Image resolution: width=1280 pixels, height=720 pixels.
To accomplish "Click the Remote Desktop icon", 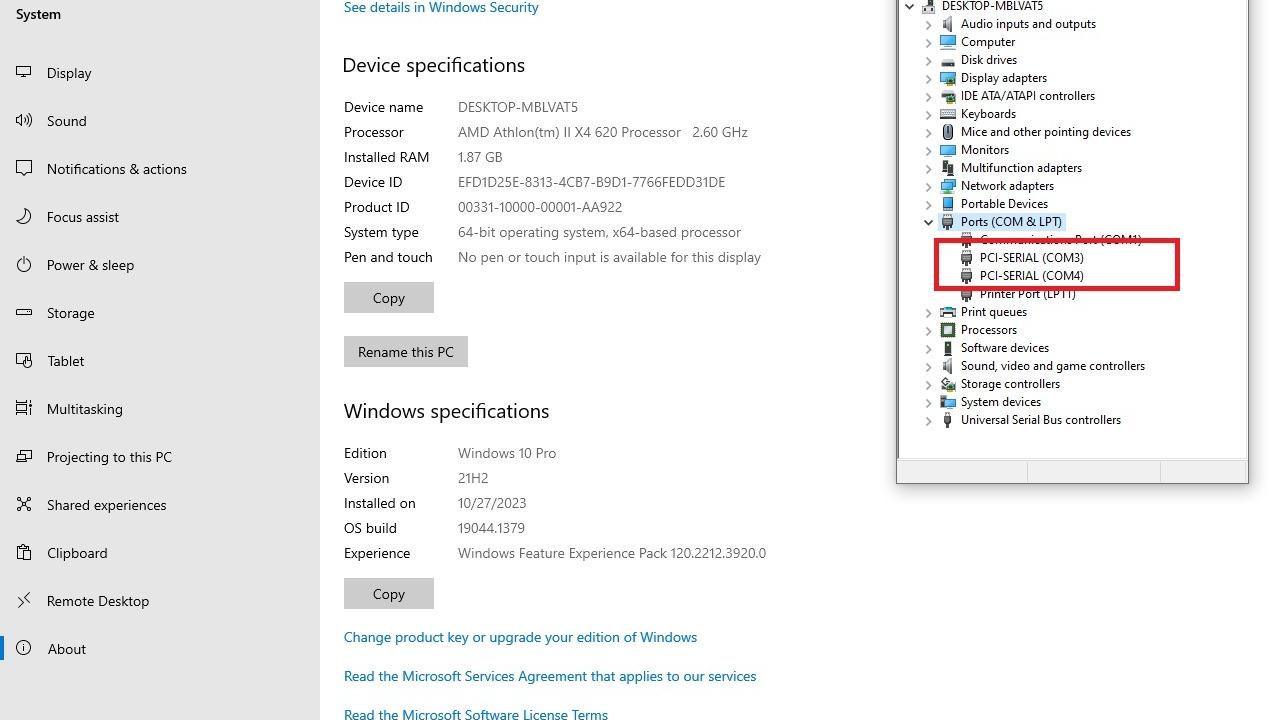I will click(24, 601).
